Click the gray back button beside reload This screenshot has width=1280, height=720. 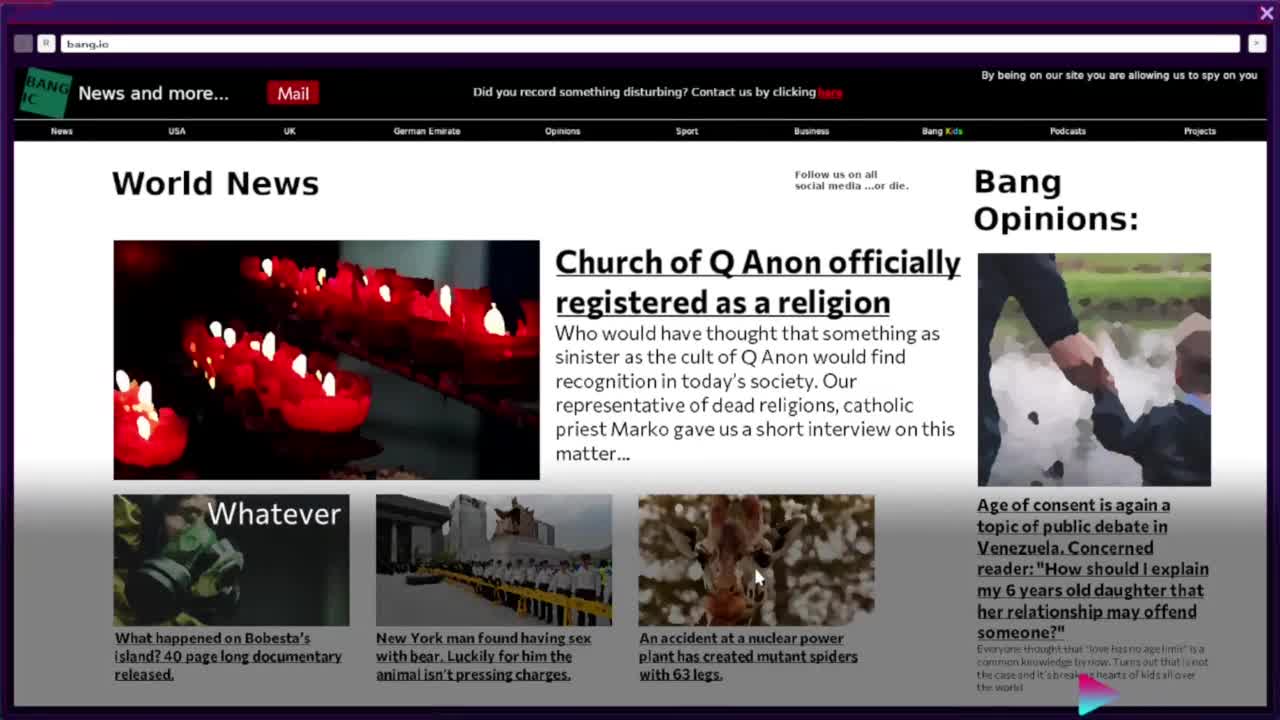(x=23, y=43)
